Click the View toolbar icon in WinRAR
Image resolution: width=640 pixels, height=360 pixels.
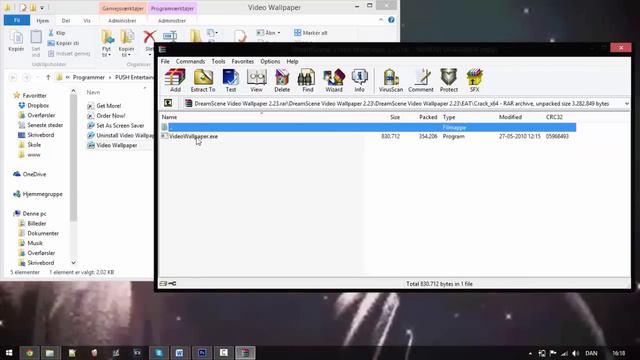pos(256,80)
